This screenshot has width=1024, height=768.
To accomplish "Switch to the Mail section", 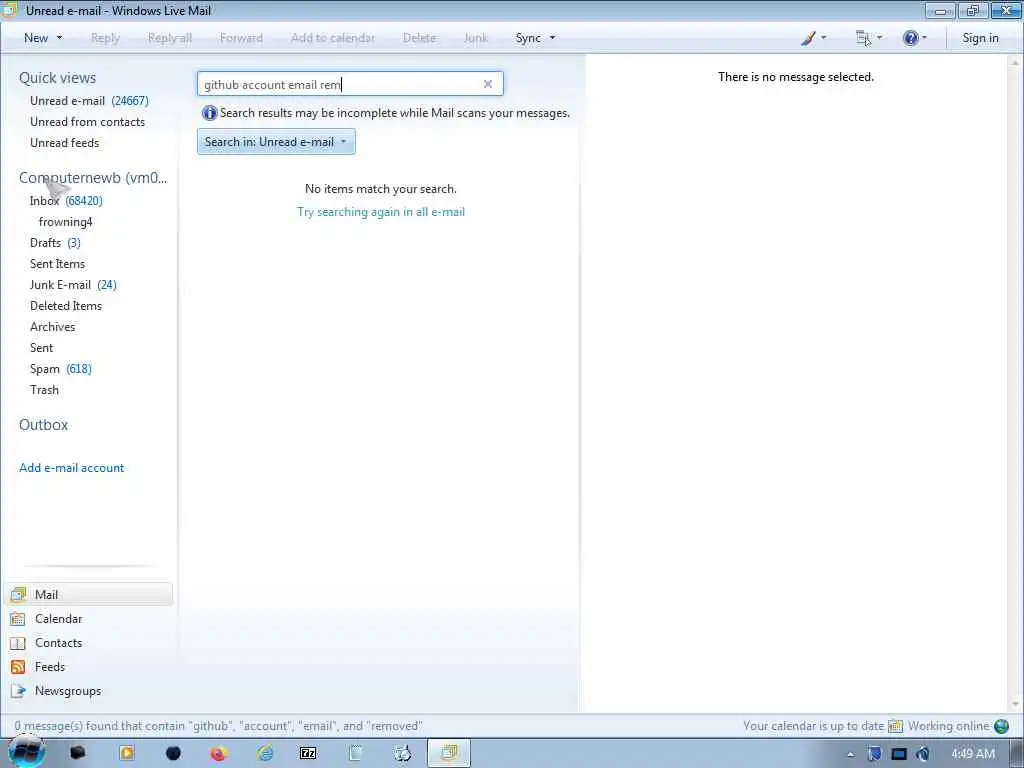I will point(89,594).
